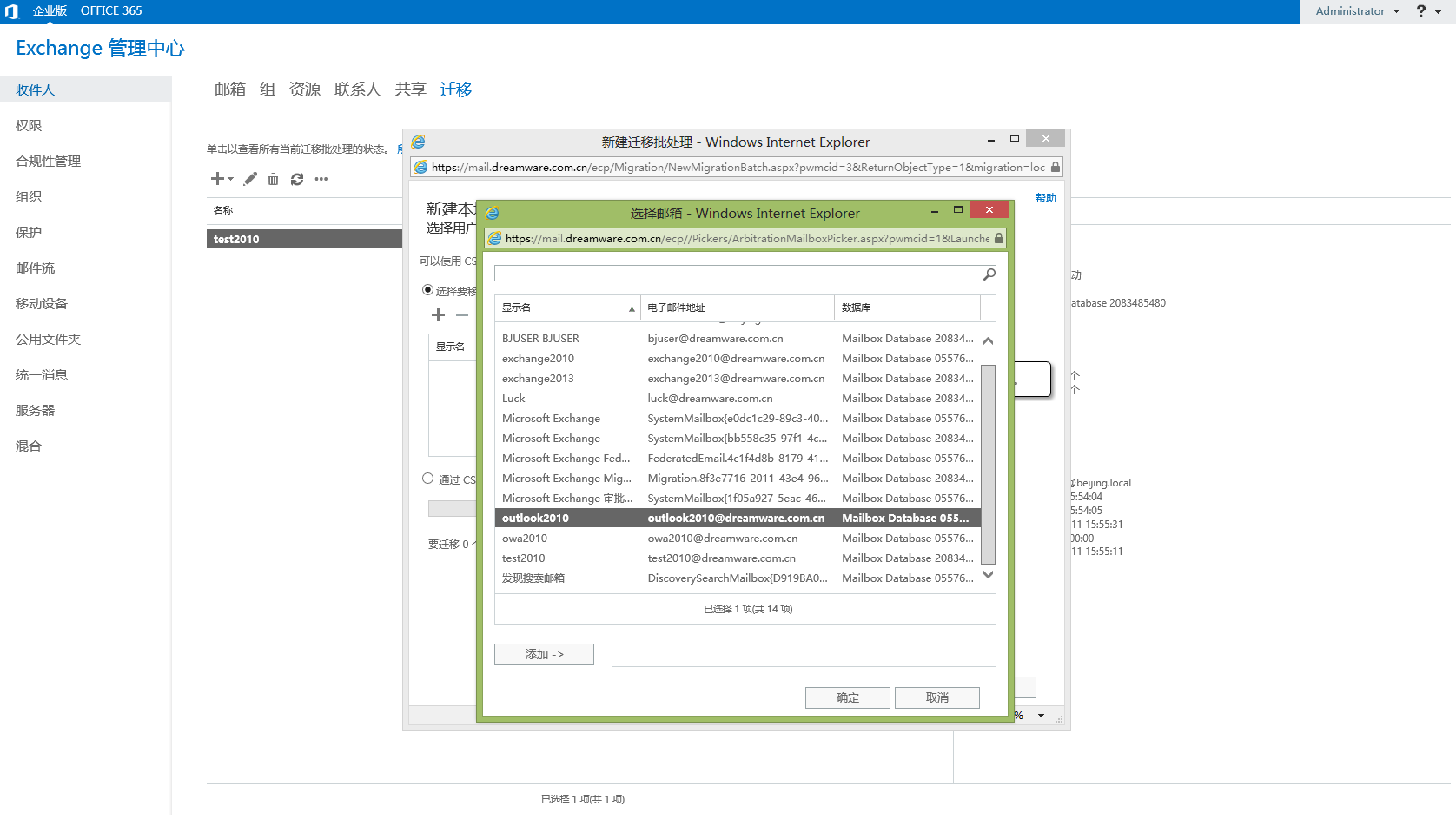Select the owa2010 mailbox row
Screen dimensions: 1456x826
click(x=738, y=539)
